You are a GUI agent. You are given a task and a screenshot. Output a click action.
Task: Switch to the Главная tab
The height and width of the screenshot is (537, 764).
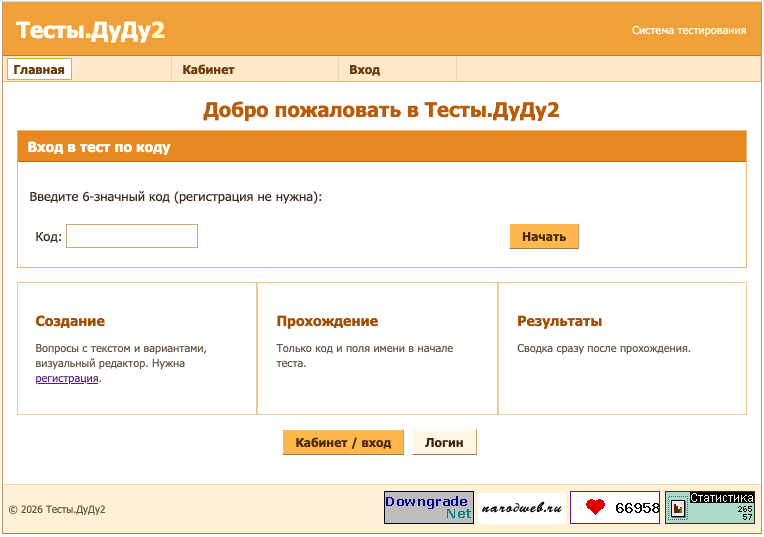coord(39,70)
